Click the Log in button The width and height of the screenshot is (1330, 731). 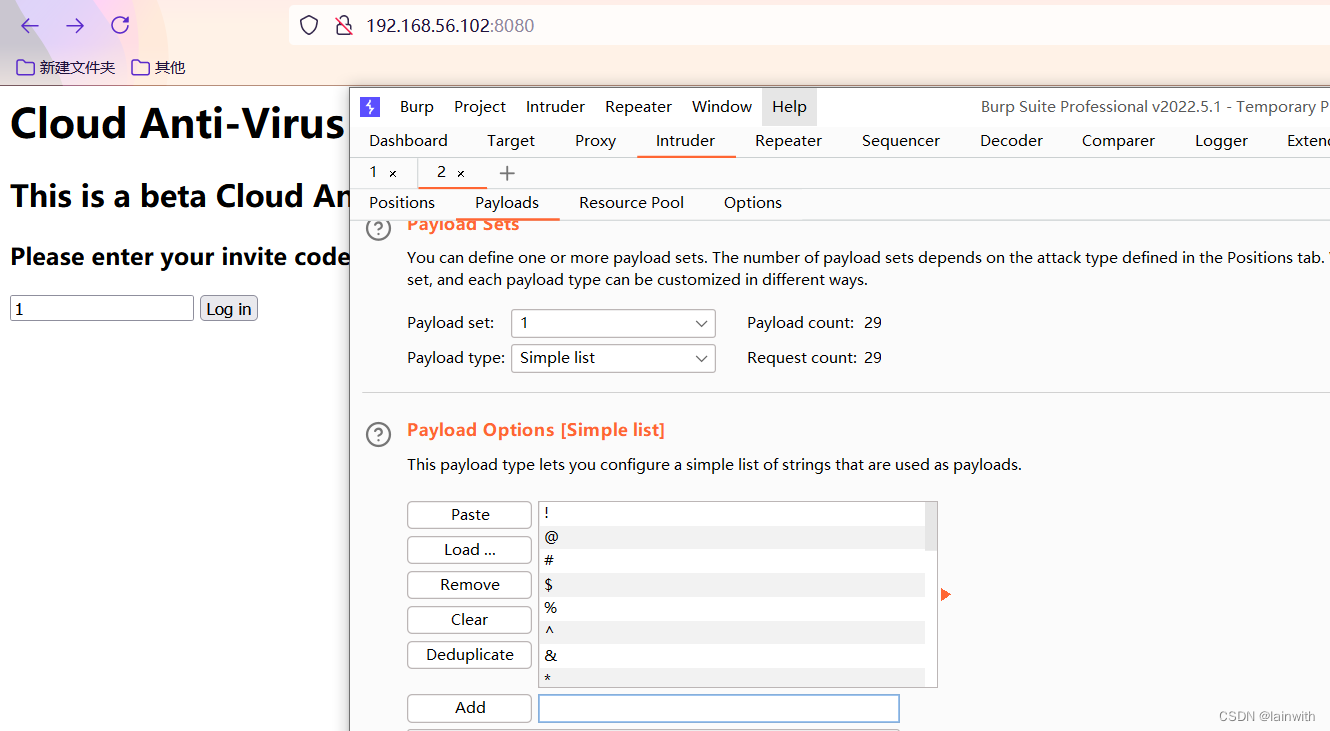point(229,309)
